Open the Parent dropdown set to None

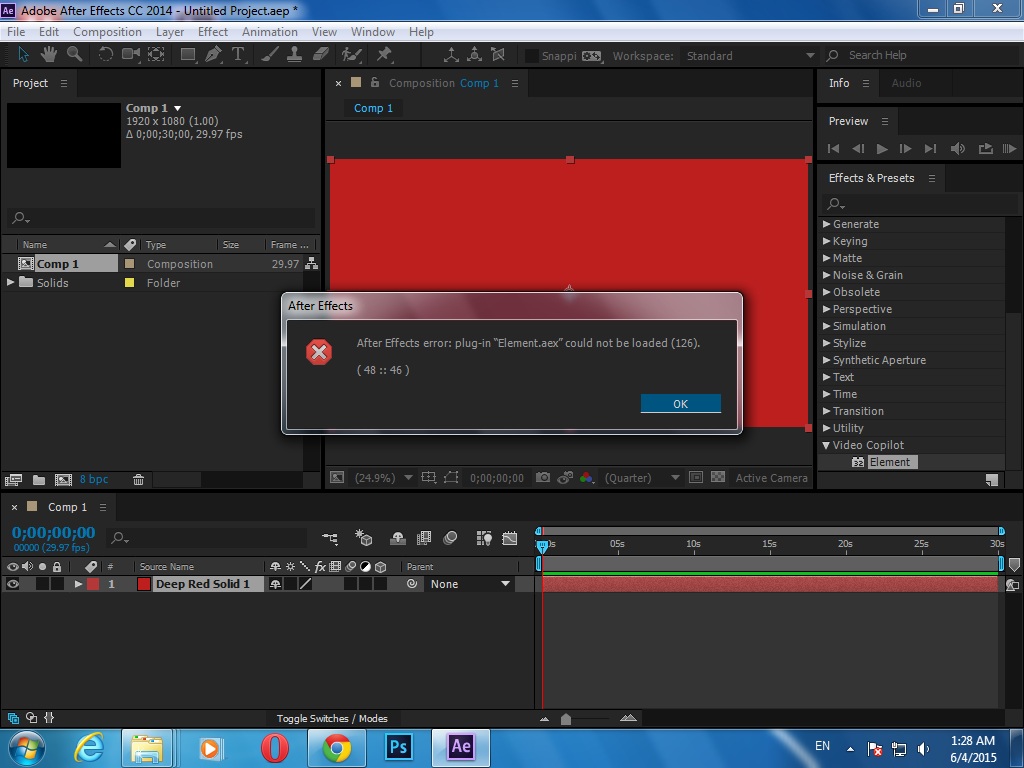(x=470, y=584)
